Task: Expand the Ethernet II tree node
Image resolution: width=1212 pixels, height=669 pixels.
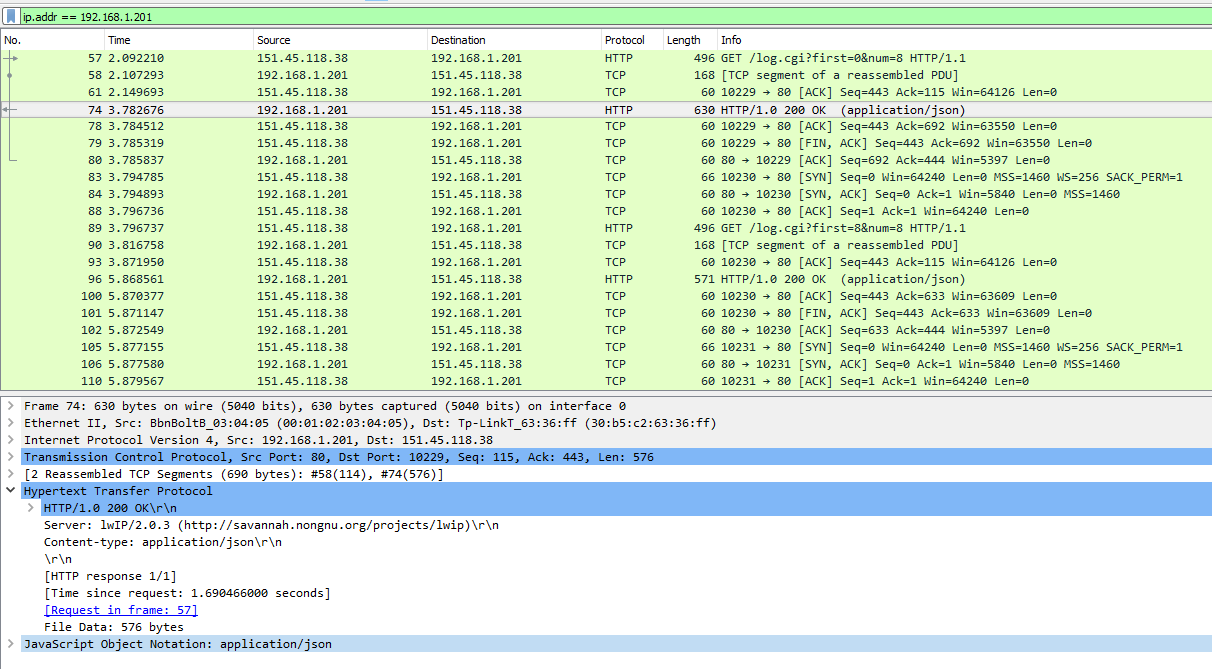Action: click(11, 423)
